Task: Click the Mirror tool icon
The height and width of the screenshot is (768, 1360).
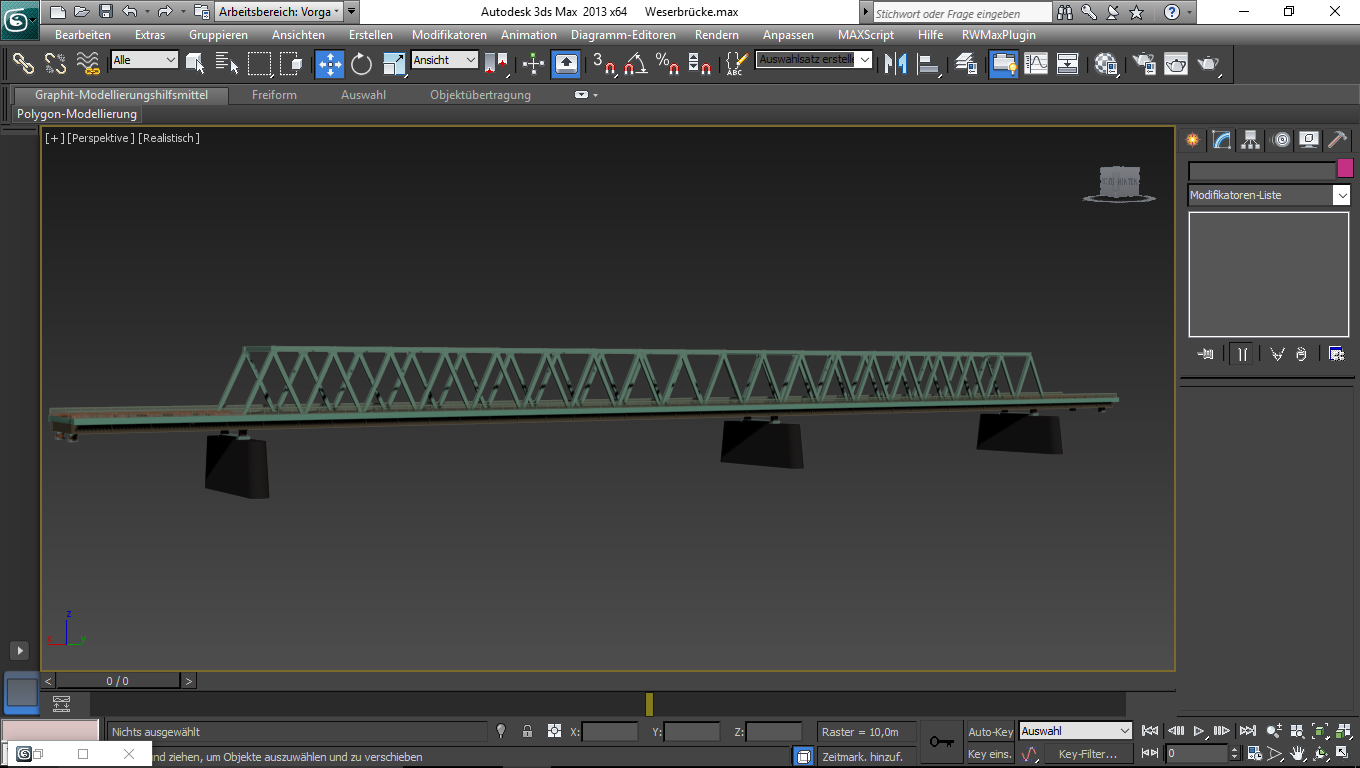Action: [895, 64]
